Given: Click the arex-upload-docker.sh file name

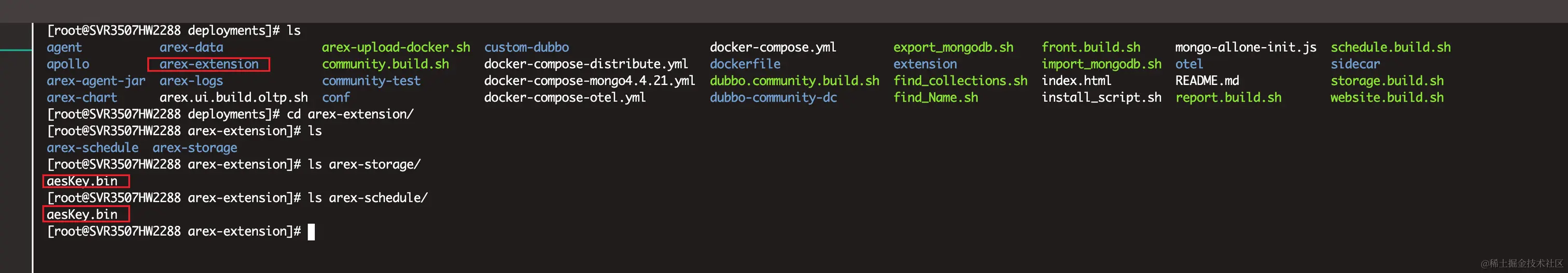Looking at the screenshot, I should click(396, 48).
